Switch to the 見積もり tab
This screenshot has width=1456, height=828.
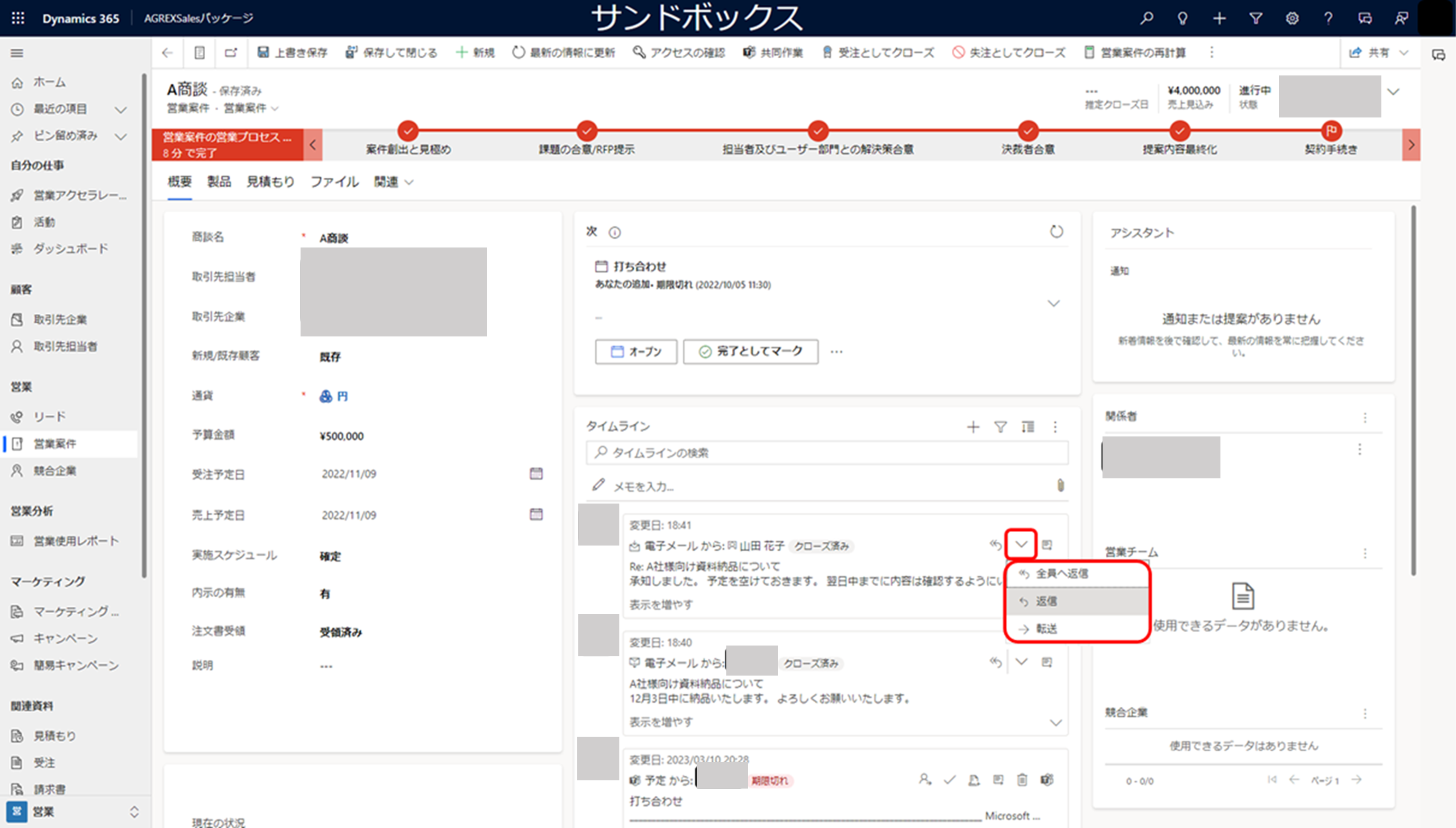[270, 182]
